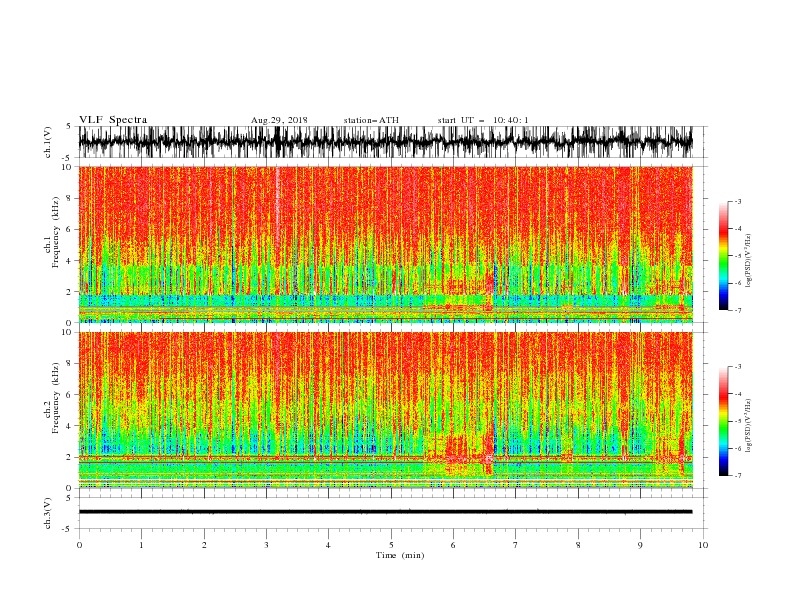Click time axis tick label "5"
The height and width of the screenshot is (612, 792).
391,545
